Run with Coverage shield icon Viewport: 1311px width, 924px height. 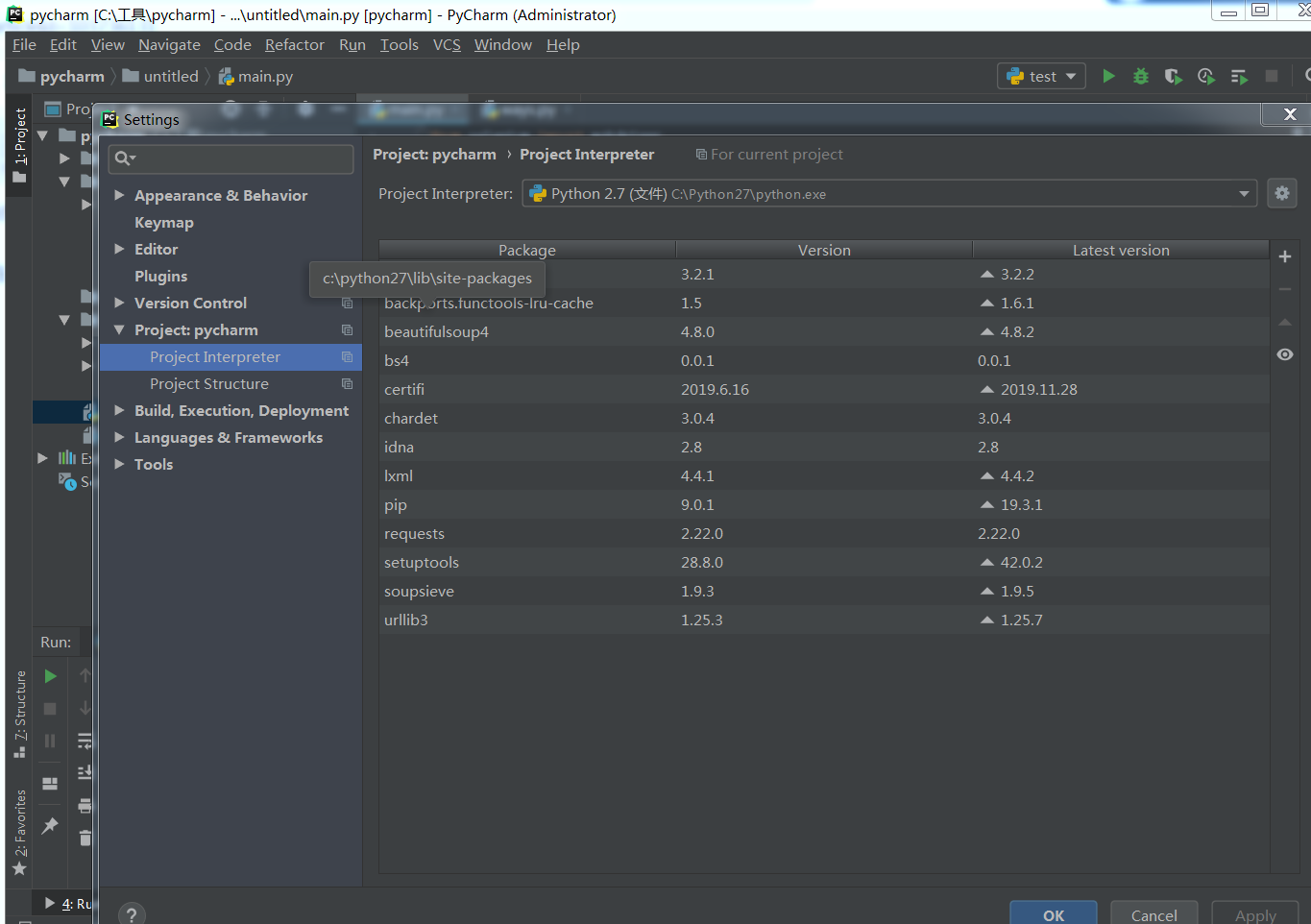tap(1173, 76)
